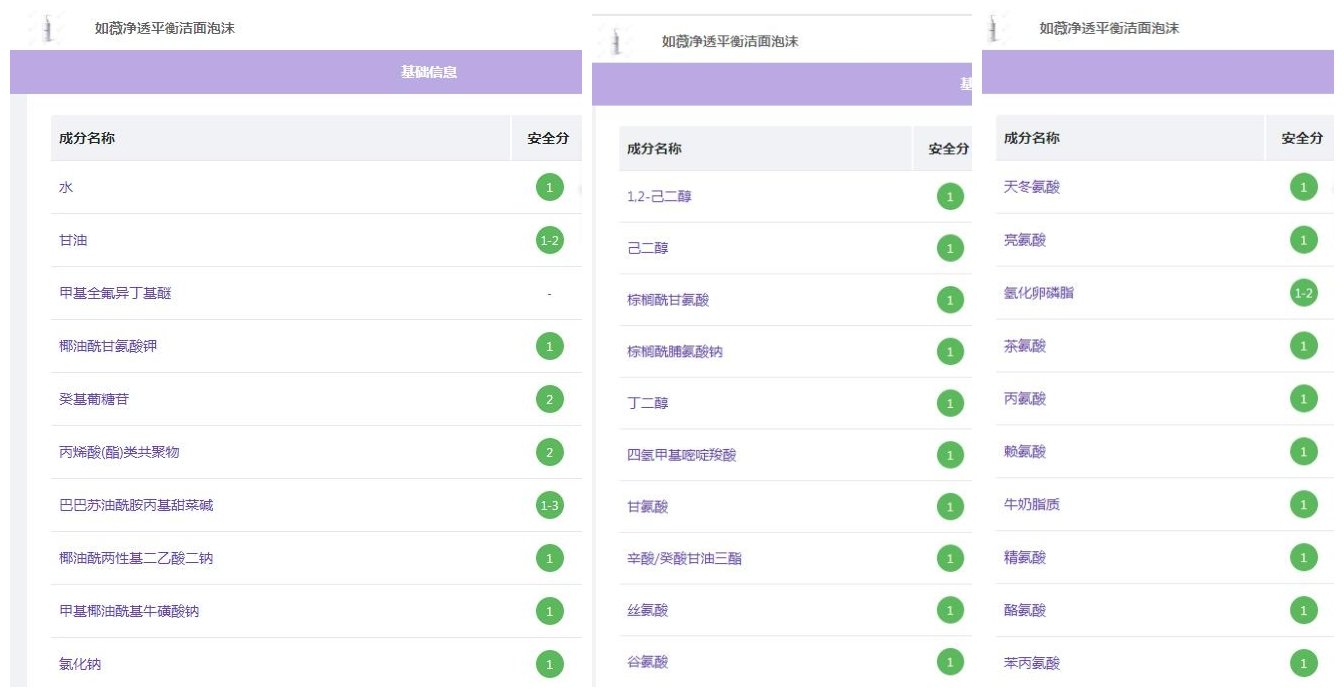Screen dimensions: 1344x697
Task: Click the score 2 badge beside 癸基葡糖苷
Action: pos(549,399)
